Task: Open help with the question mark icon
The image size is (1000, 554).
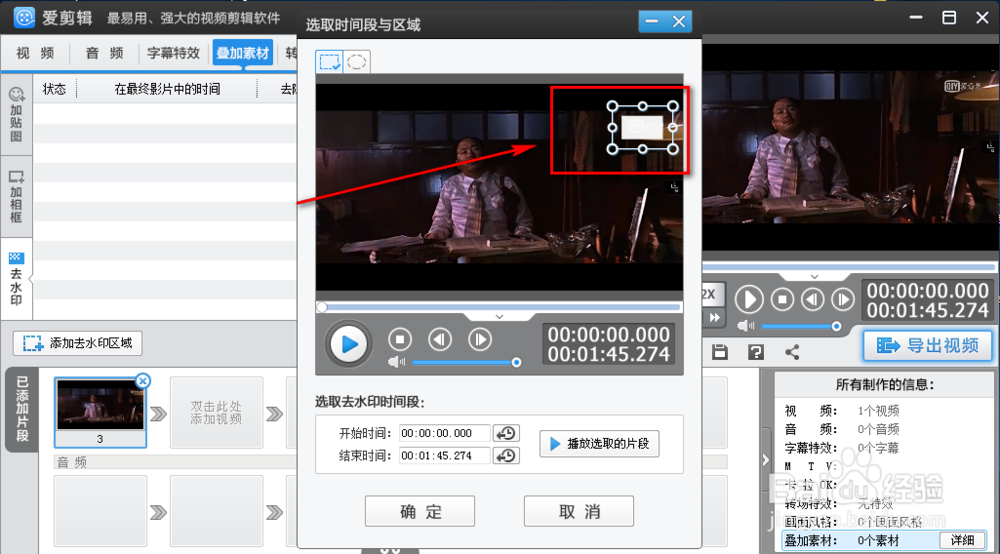Action: (756, 352)
